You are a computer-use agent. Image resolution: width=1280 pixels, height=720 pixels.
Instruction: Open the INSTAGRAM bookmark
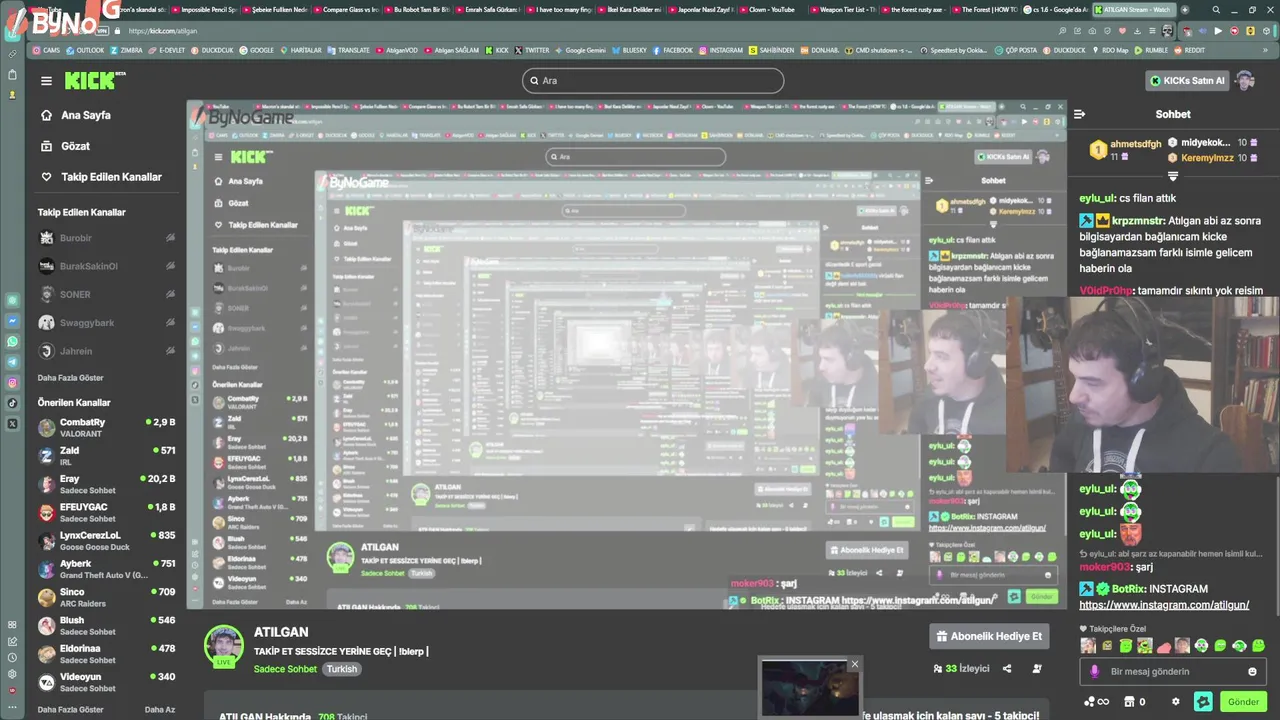(x=722, y=50)
